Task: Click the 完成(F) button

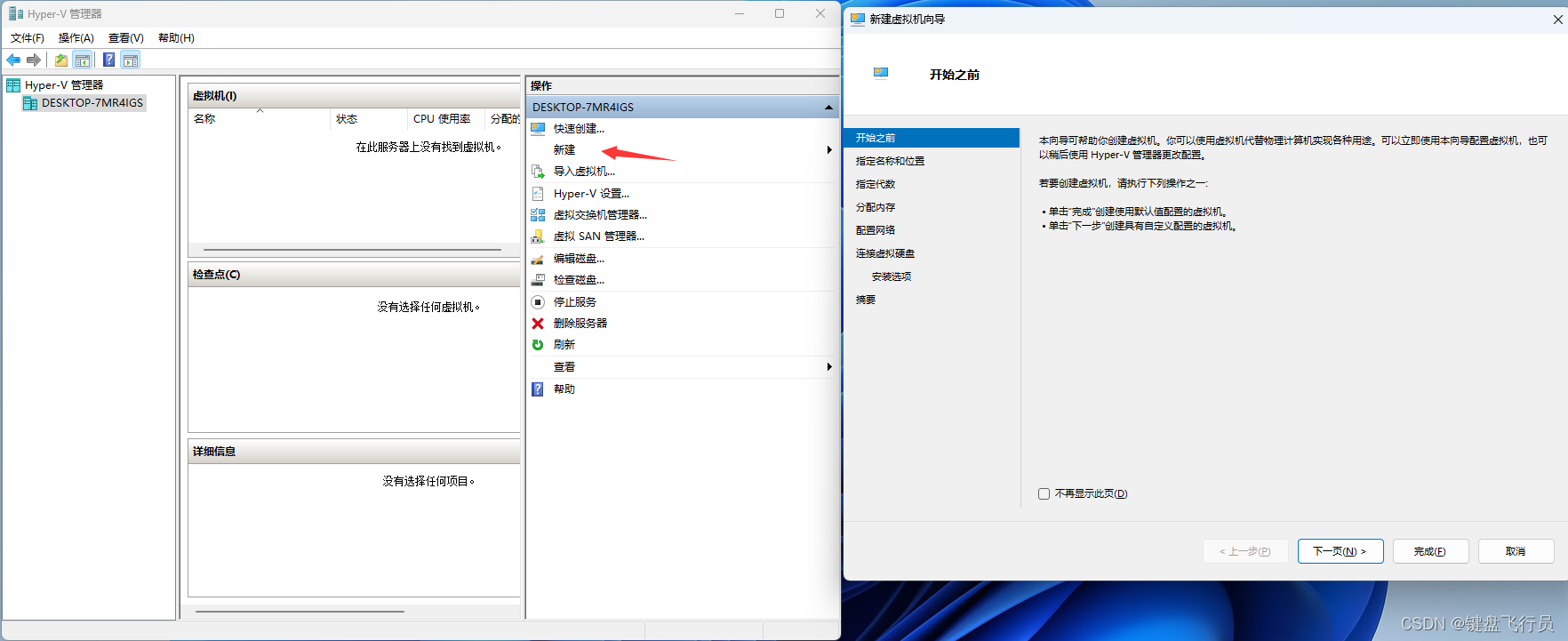Action: pos(1430,551)
